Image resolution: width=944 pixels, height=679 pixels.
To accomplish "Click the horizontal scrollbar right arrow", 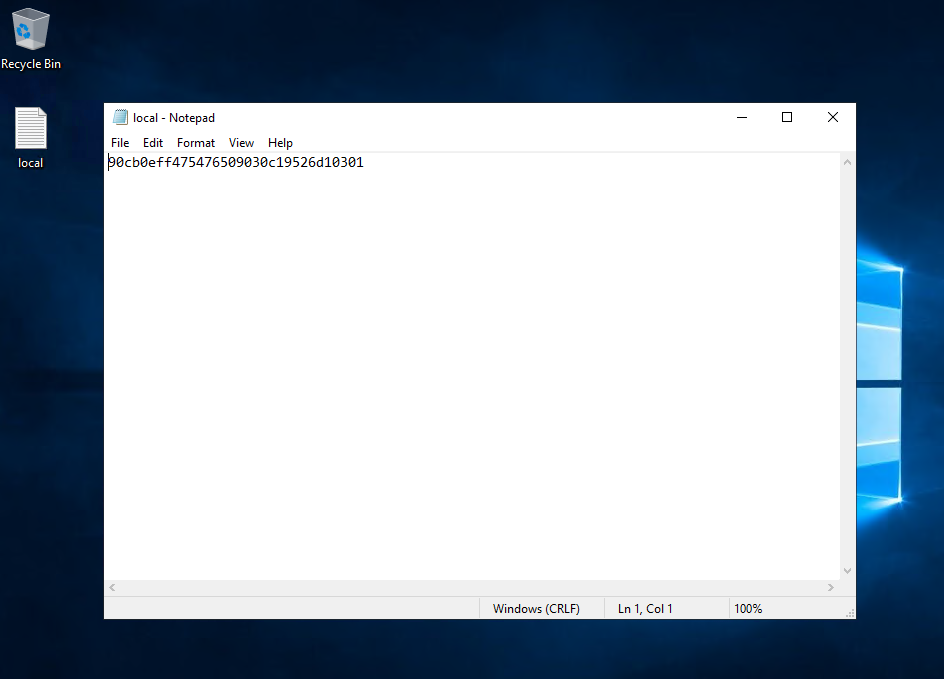I will pyautogui.click(x=831, y=588).
